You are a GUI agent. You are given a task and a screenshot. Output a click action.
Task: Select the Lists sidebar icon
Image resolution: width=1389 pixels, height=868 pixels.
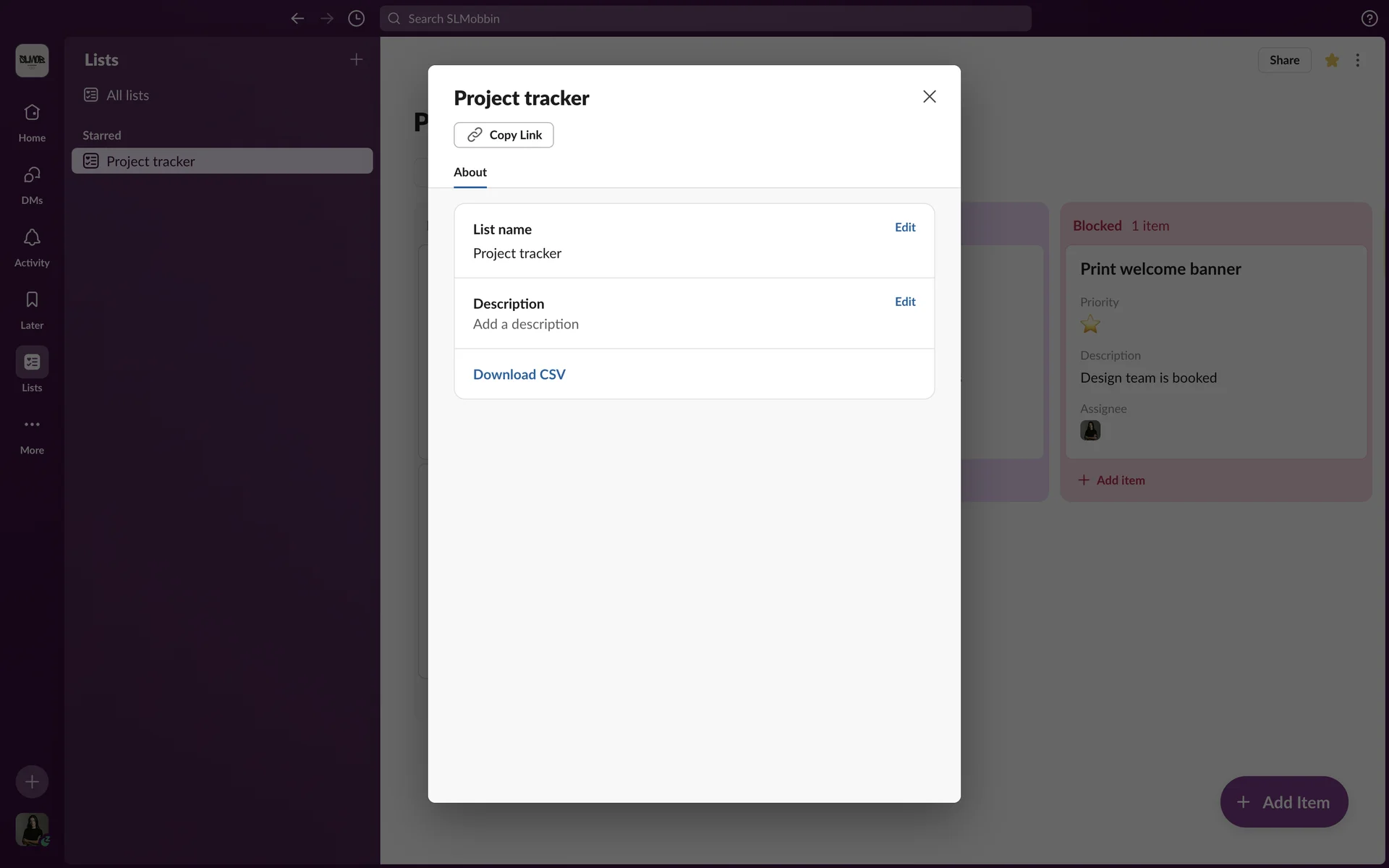pyautogui.click(x=32, y=362)
